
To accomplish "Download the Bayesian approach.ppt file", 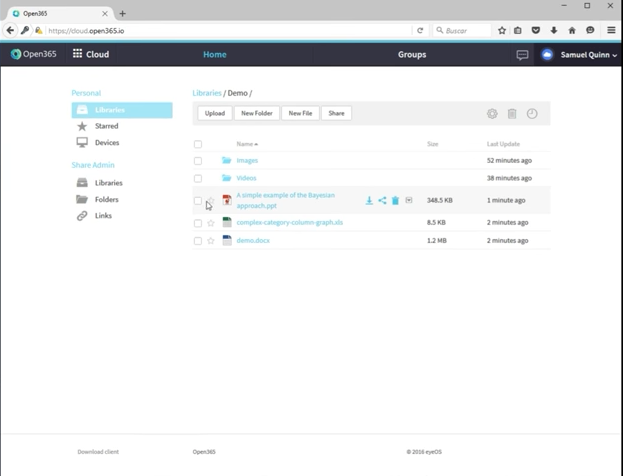I will 369,200.
